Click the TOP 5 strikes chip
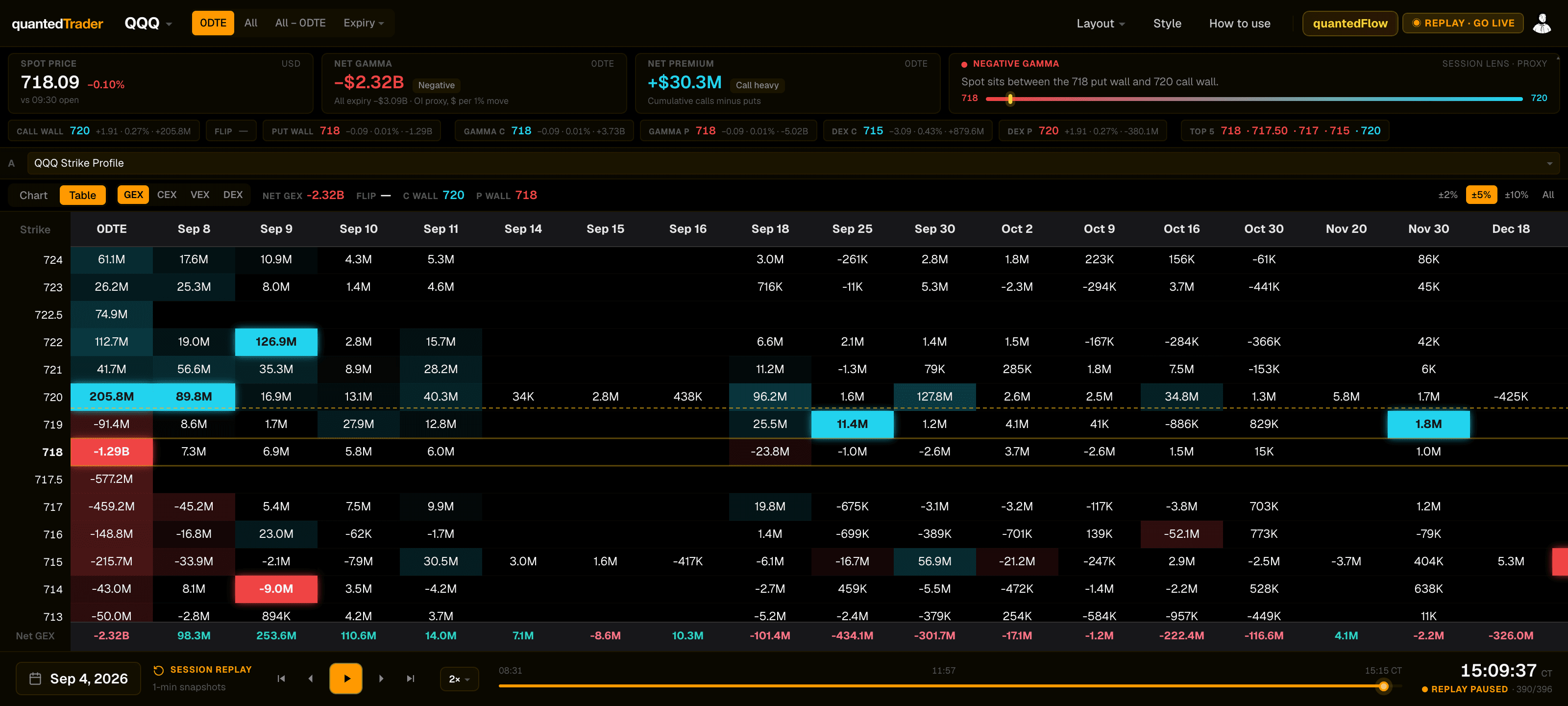Image resolution: width=1568 pixels, height=706 pixels. coord(1285,131)
